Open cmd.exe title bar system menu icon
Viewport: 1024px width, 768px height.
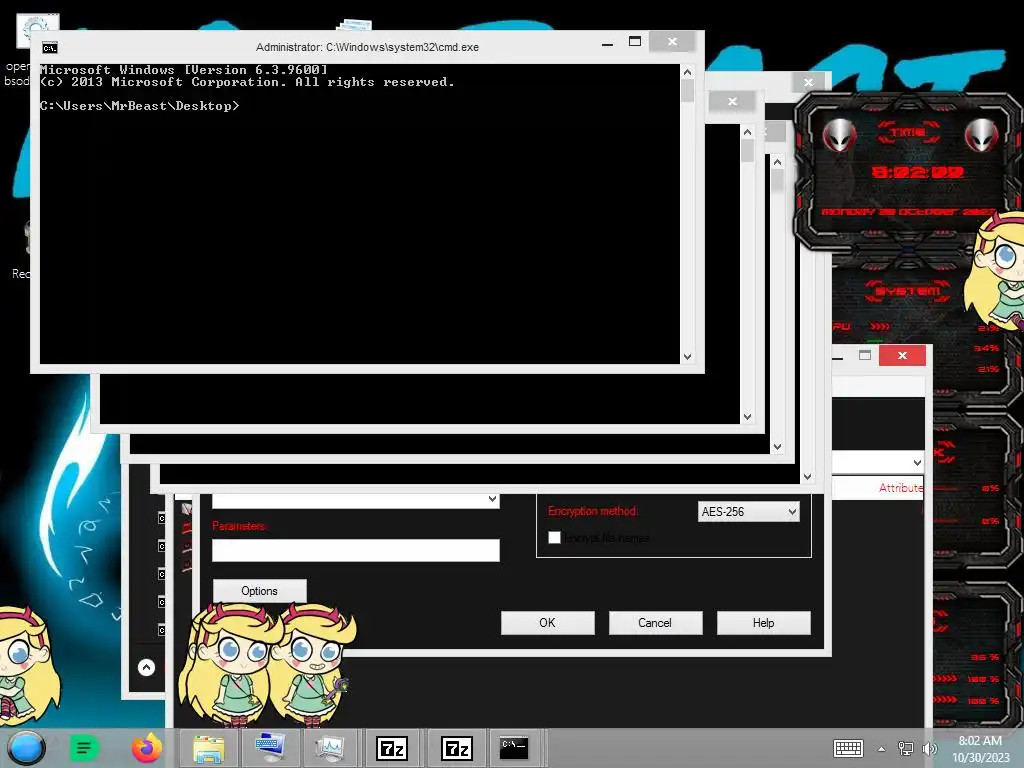pos(50,48)
